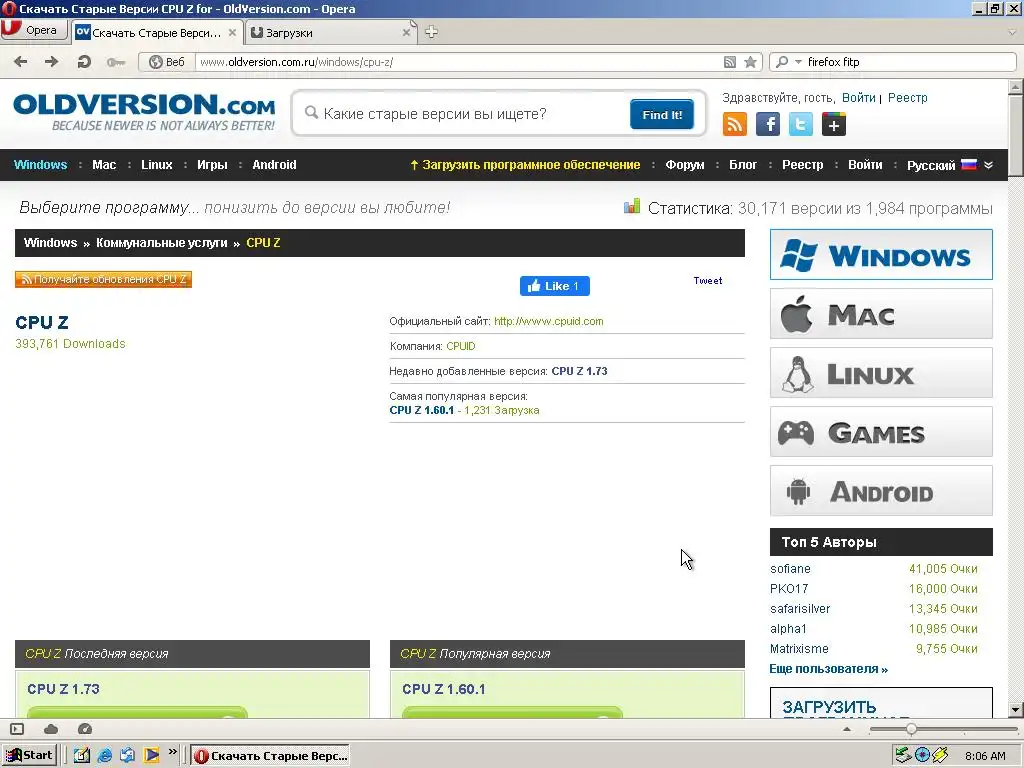Screen dimensions: 1024x768
Task: Launch Outlook Express from quick launch
Action: click(127, 756)
